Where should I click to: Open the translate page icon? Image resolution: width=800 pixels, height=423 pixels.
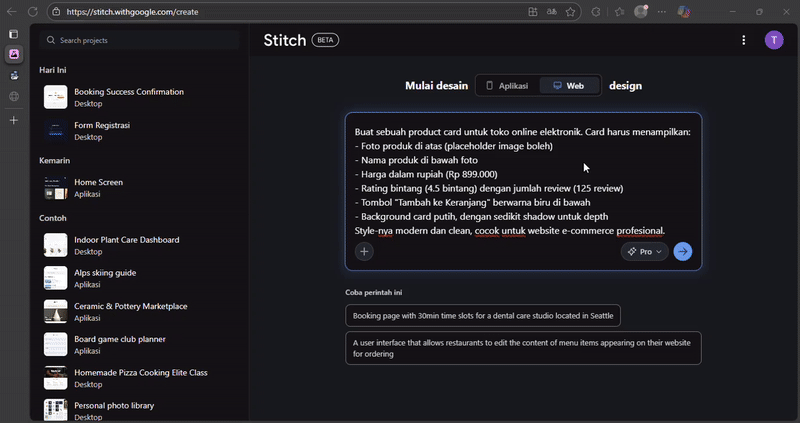552,12
